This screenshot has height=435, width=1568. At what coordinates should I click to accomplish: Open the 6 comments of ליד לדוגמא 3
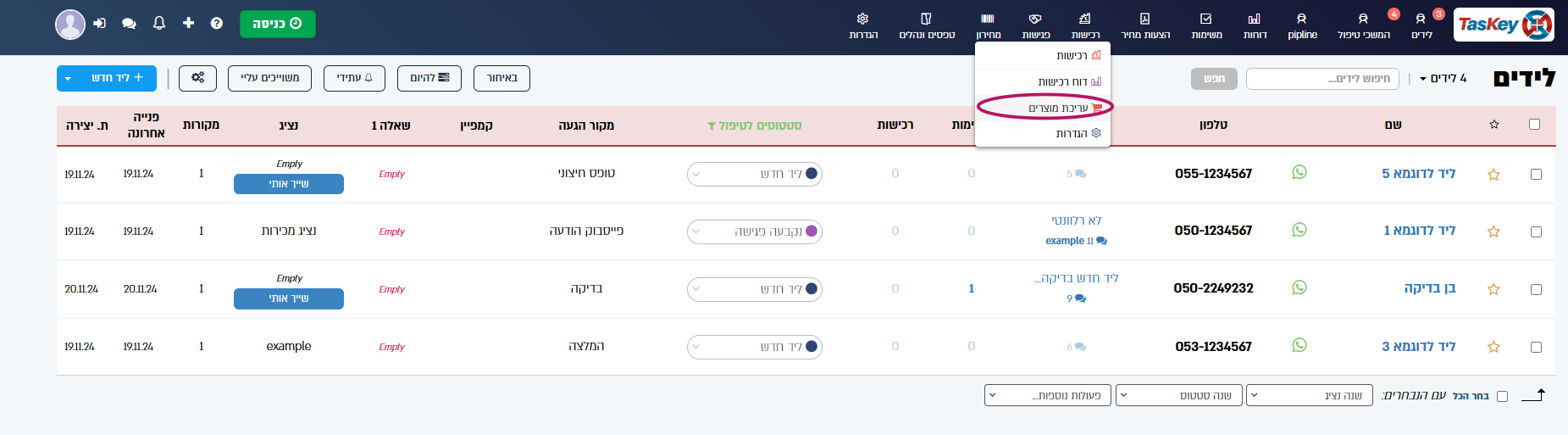tap(1076, 347)
